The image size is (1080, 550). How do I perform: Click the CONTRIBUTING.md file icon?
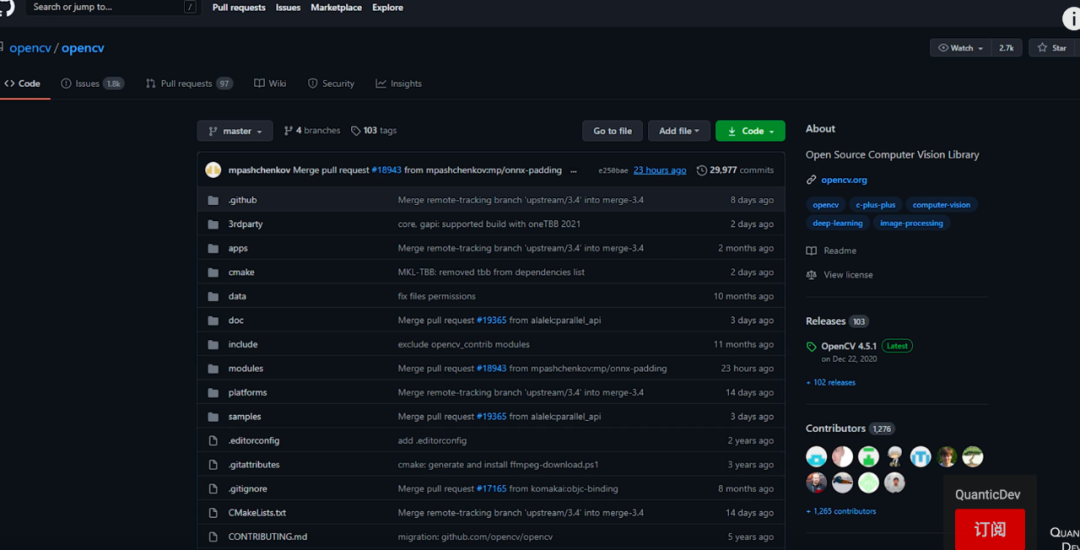(213, 537)
